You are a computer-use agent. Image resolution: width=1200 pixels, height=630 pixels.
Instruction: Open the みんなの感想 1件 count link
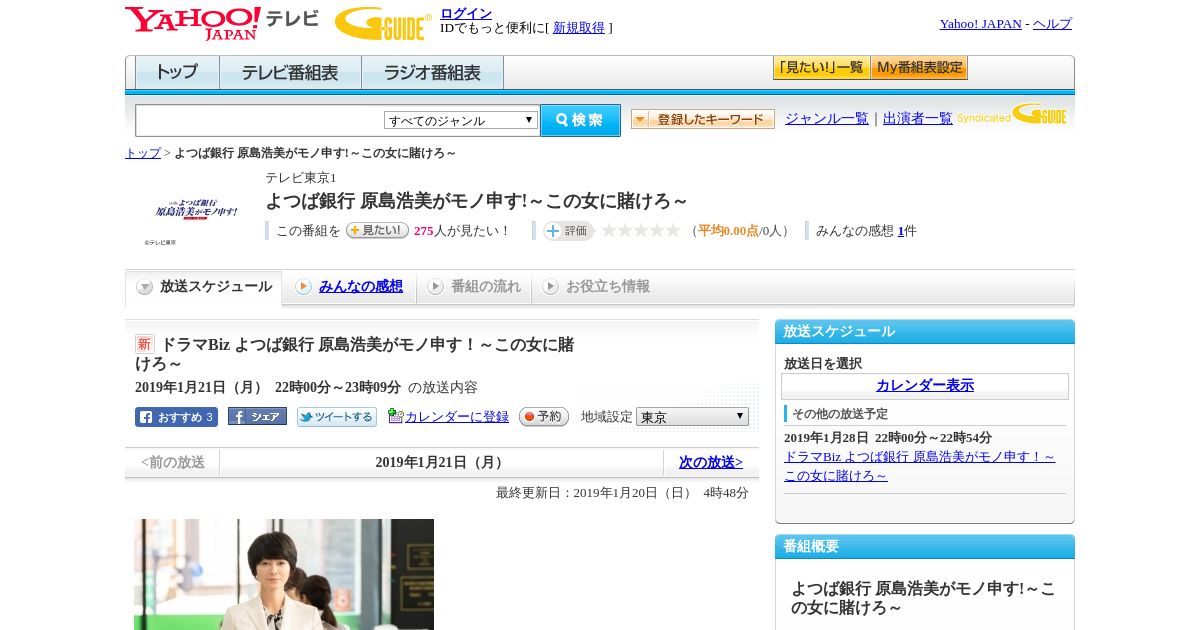(x=901, y=231)
